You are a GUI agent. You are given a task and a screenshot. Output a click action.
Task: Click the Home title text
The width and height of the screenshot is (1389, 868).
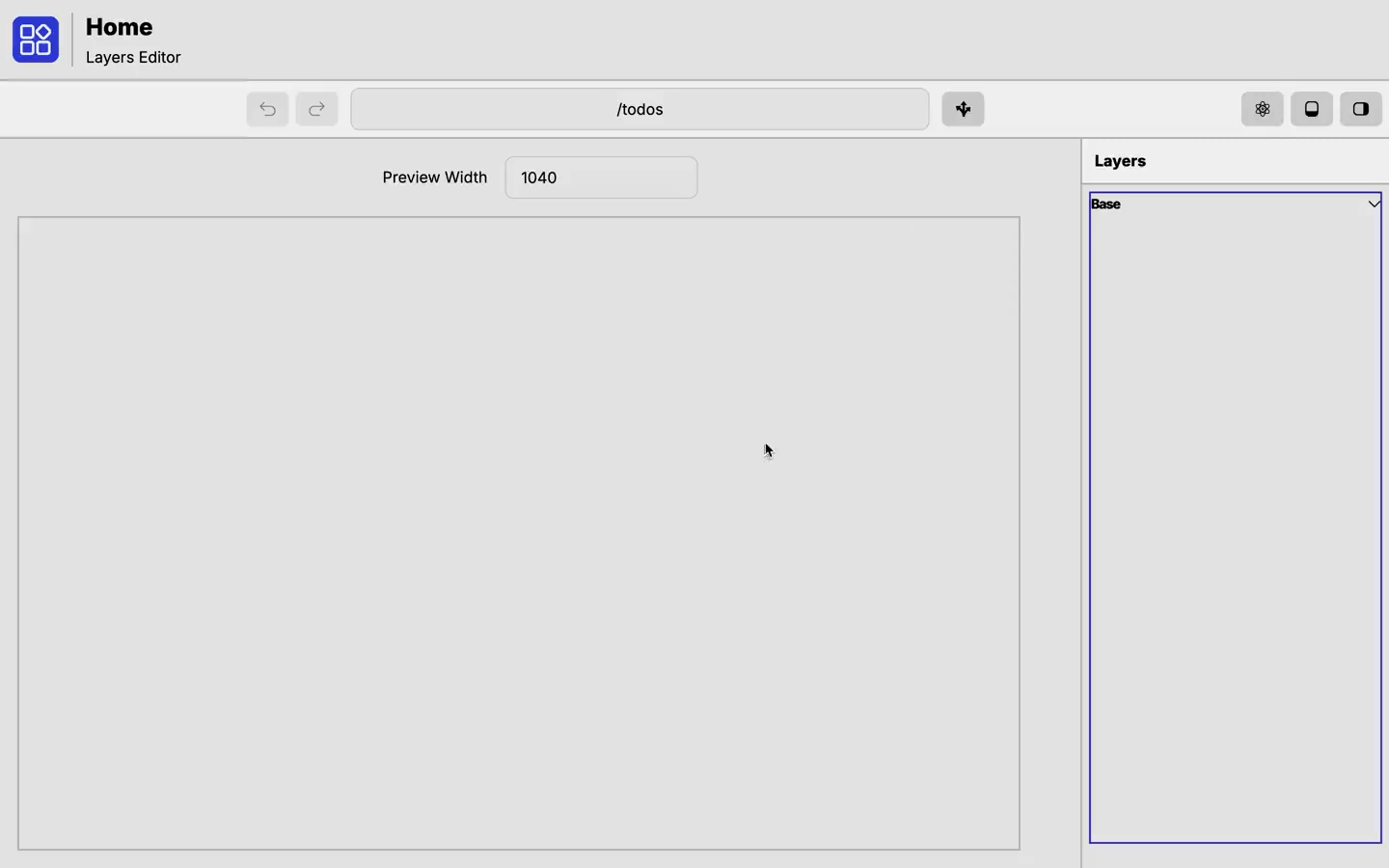(120, 27)
